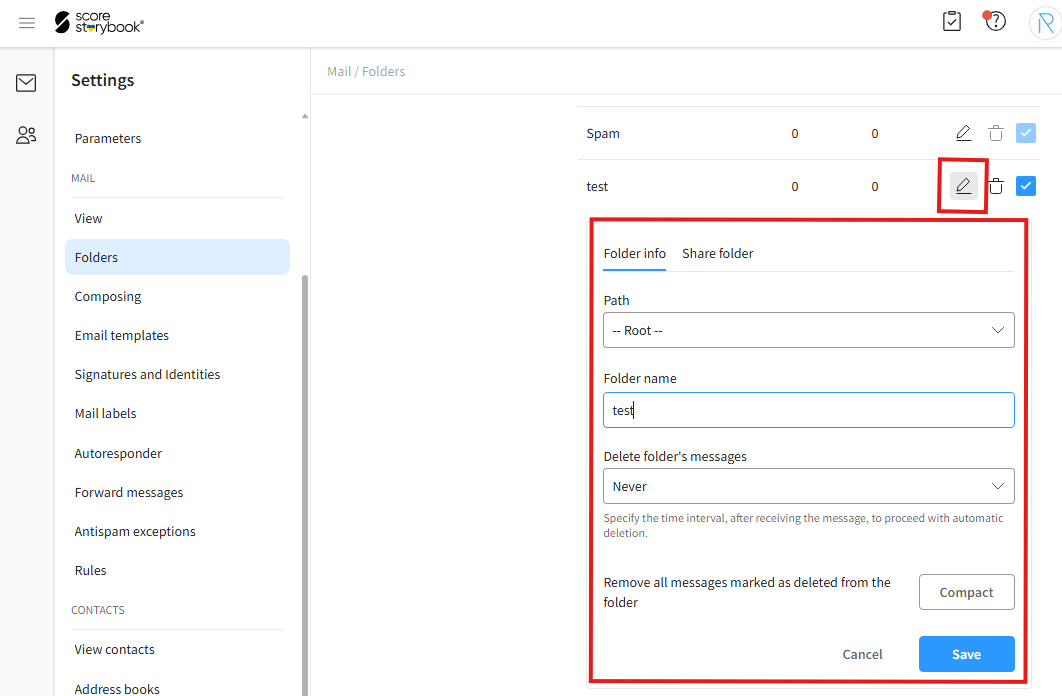Viewport: 1062px width, 696px height.
Task: Click Cancel in folder editor
Action: tap(862, 655)
